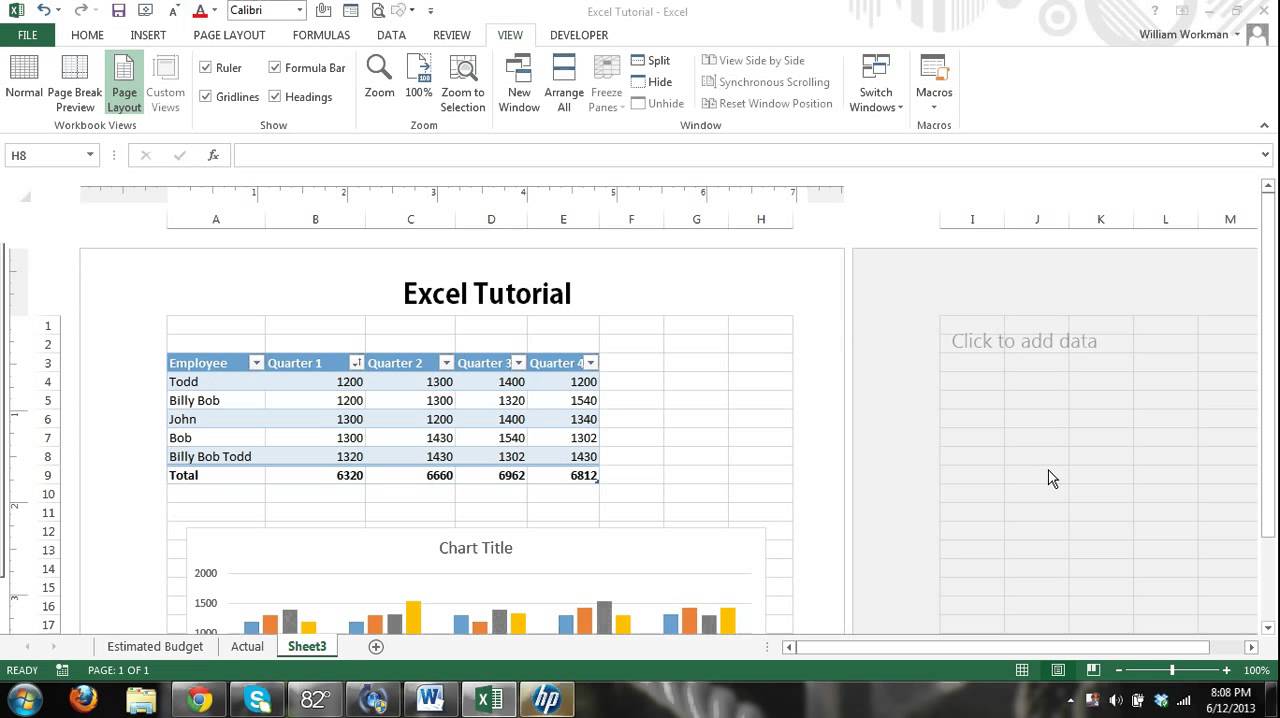Screen dimensions: 1280x718
Task: Expand the Calibri font dropdown
Action: click(299, 11)
